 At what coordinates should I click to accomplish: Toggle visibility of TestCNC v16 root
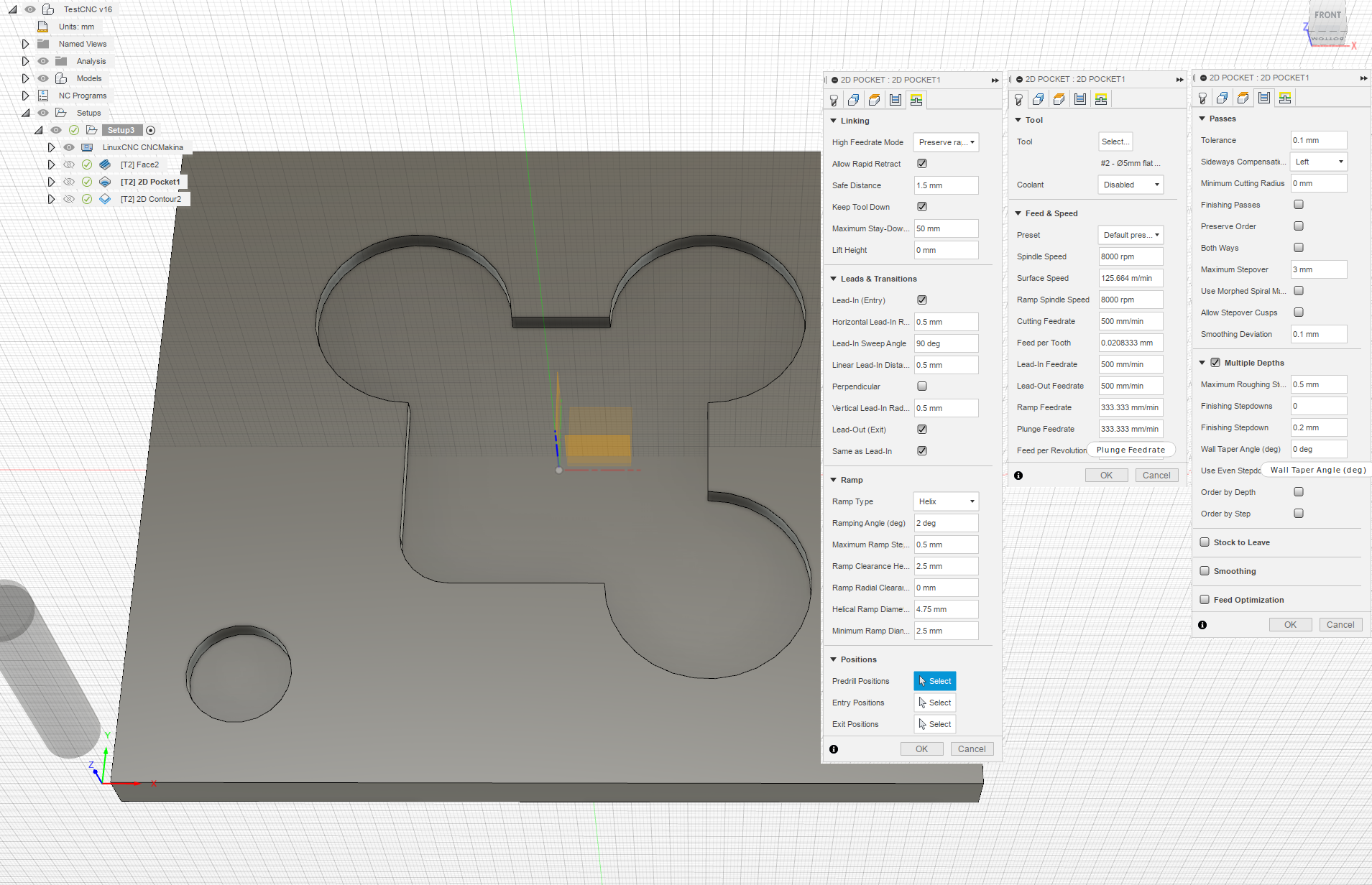pos(30,9)
